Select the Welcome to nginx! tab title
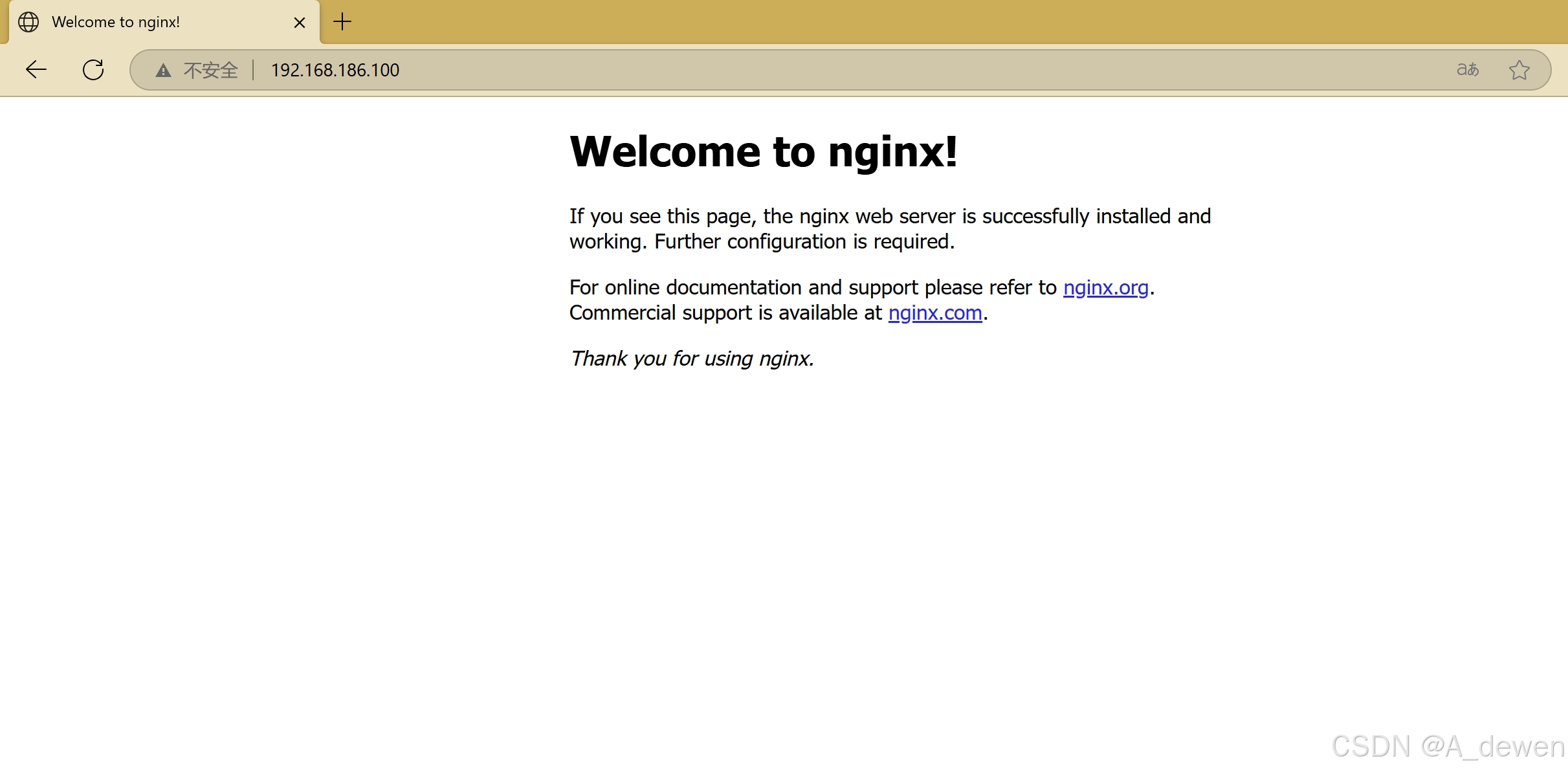The height and width of the screenshot is (772, 1568). 116,22
